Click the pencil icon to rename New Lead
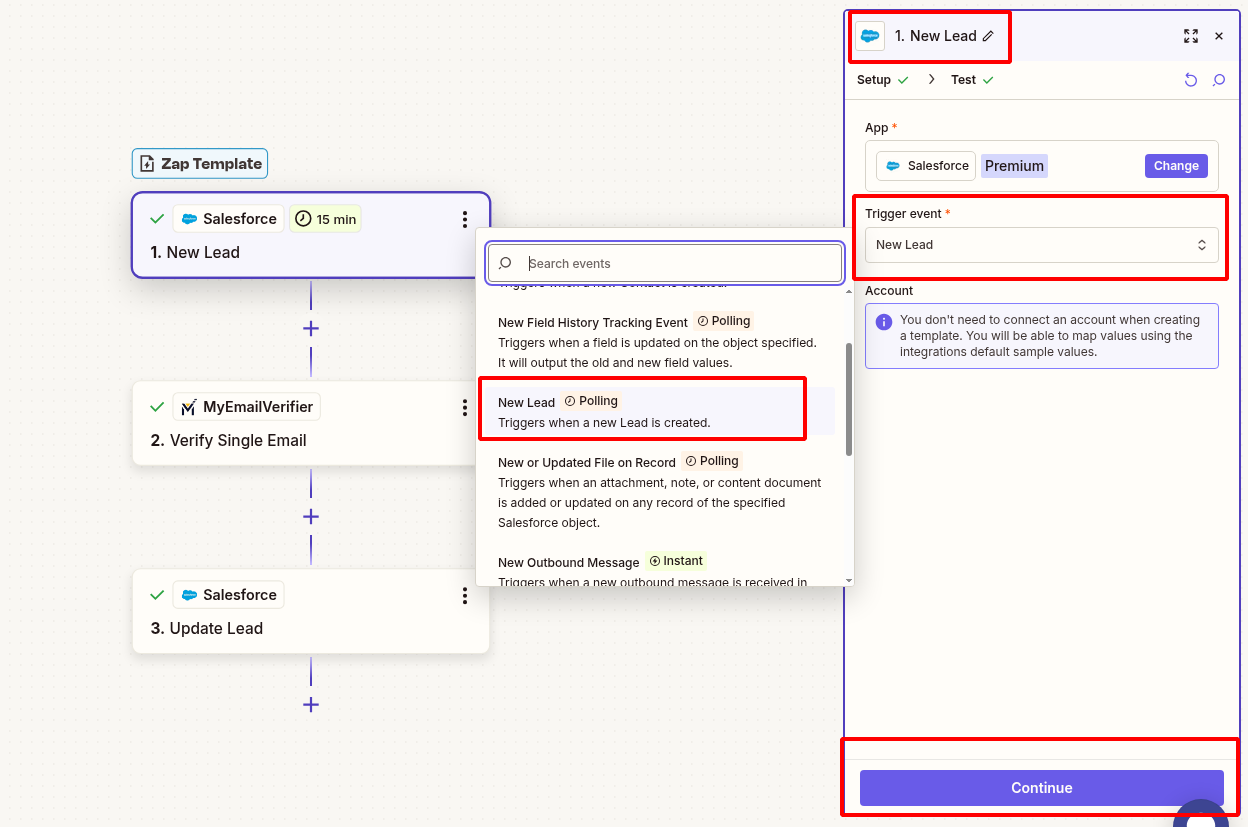The width and height of the screenshot is (1248, 827). (x=989, y=36)
